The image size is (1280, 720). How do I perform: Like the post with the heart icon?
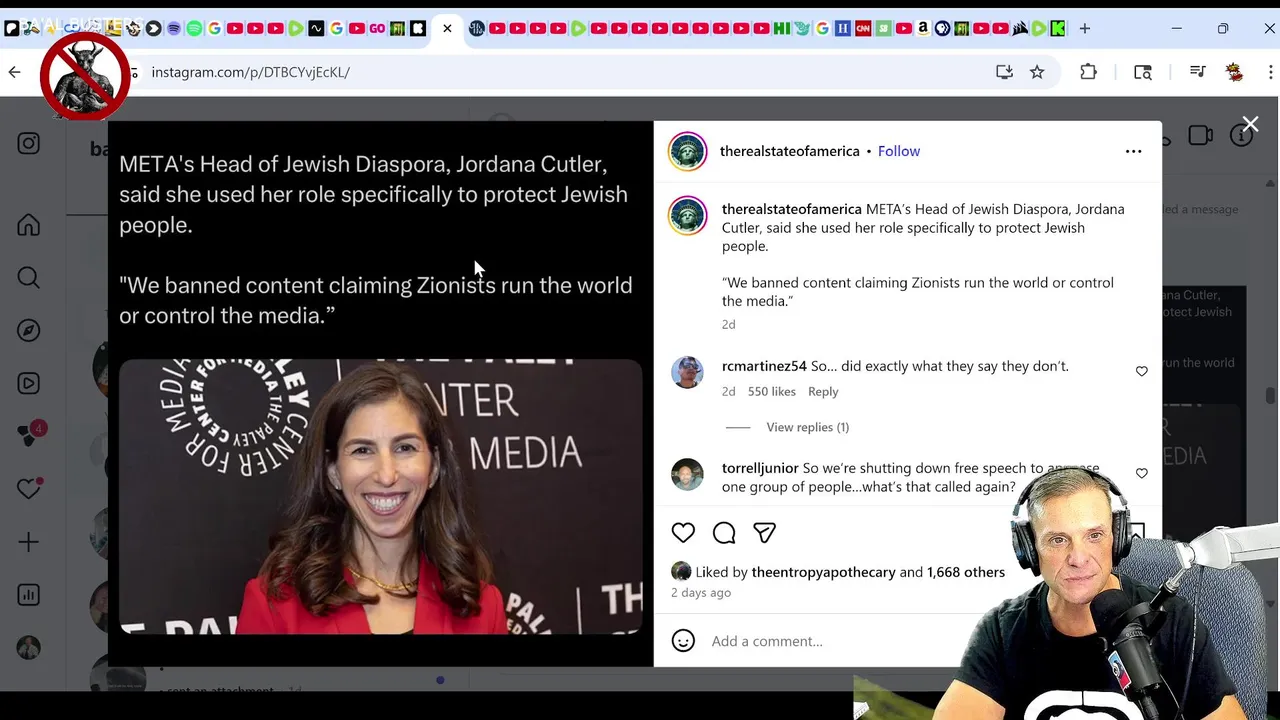(683, 533)
